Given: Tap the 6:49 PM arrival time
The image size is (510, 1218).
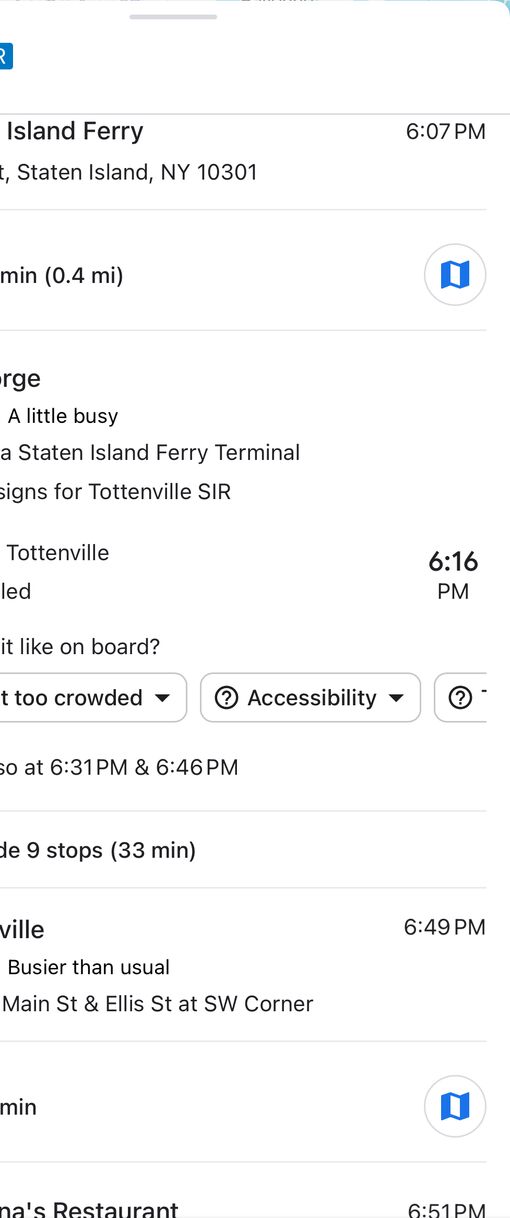Looking at the screenshot, I should (445, 927).
